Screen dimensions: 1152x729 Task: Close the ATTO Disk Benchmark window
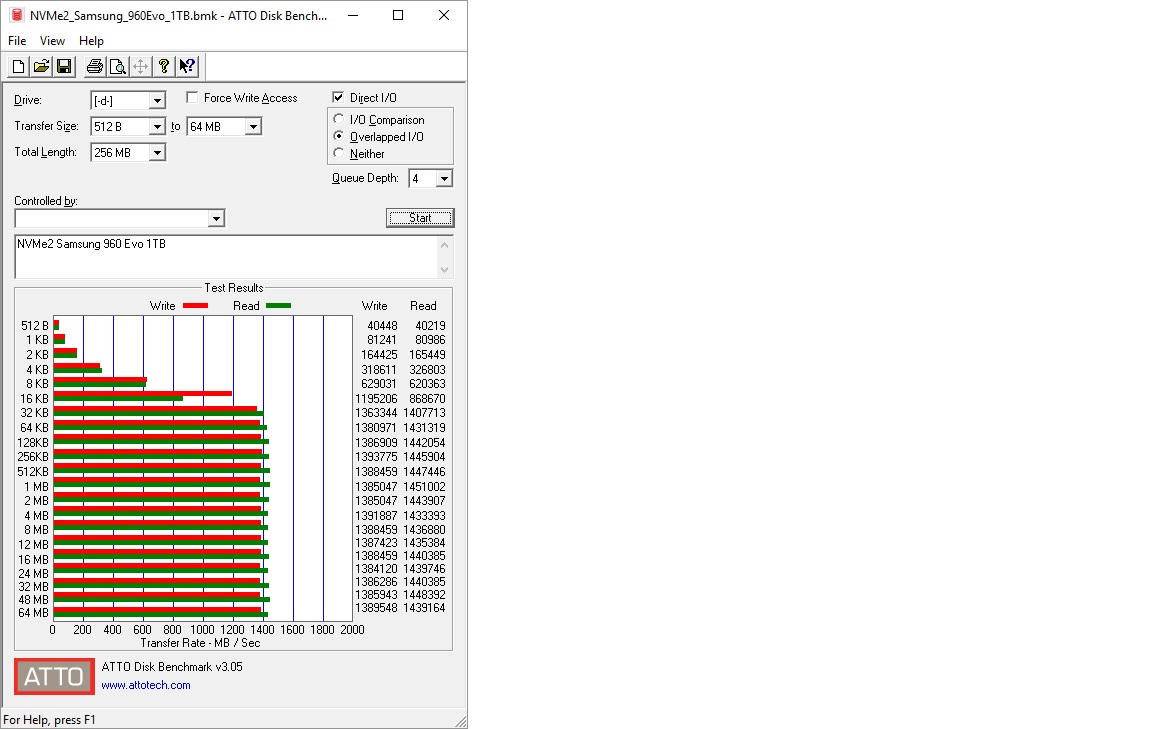(x=444, y=15)
